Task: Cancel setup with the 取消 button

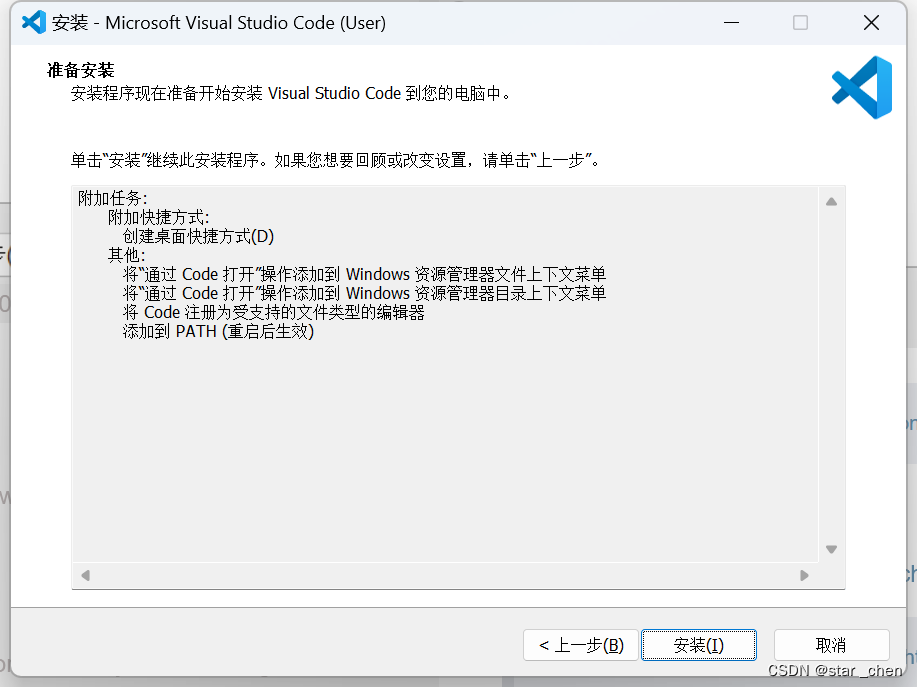Action: 831,645
